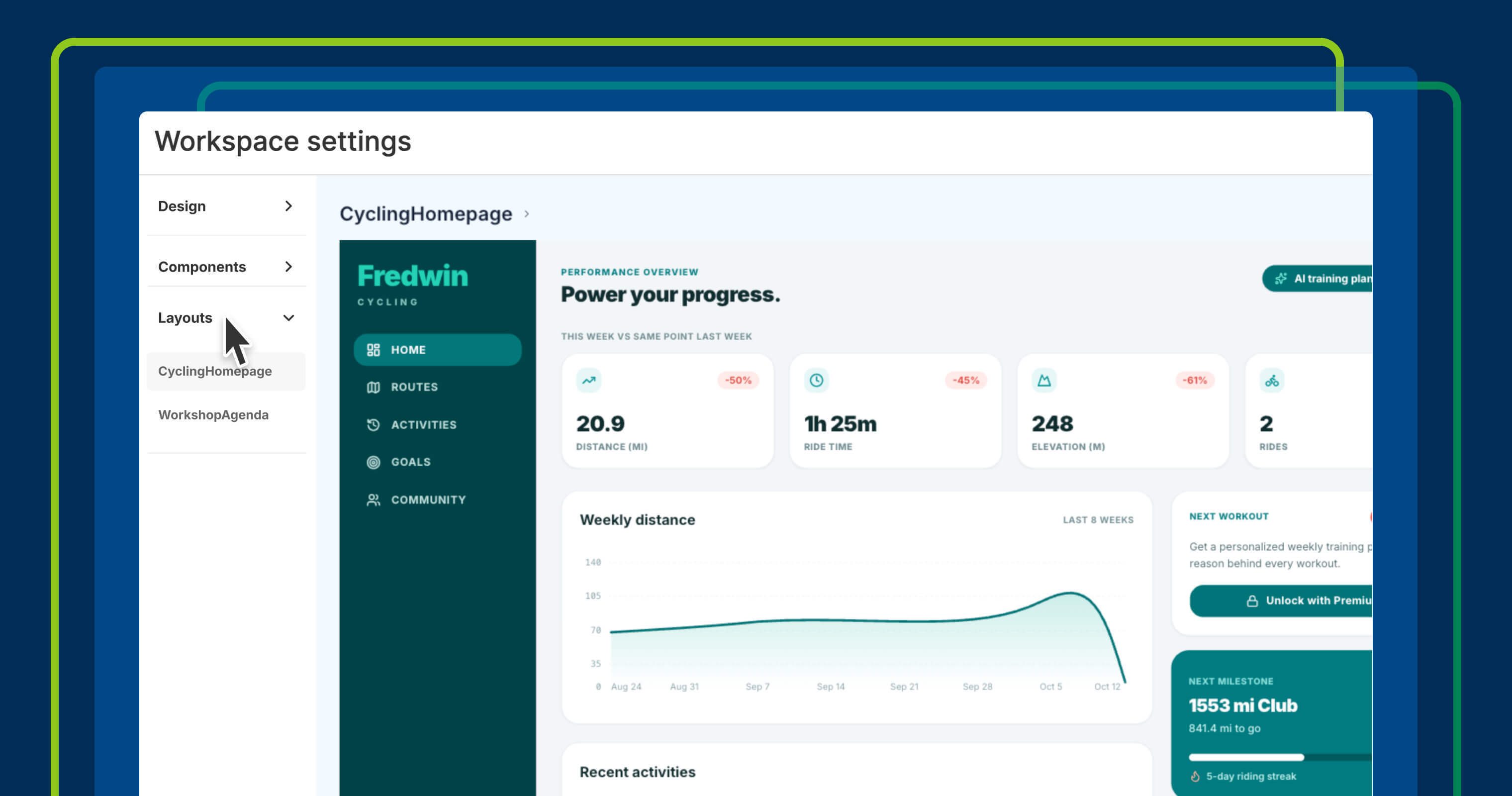1512x796 pixels.
Task: Open the Design settings item
Action: click(227, 206)
